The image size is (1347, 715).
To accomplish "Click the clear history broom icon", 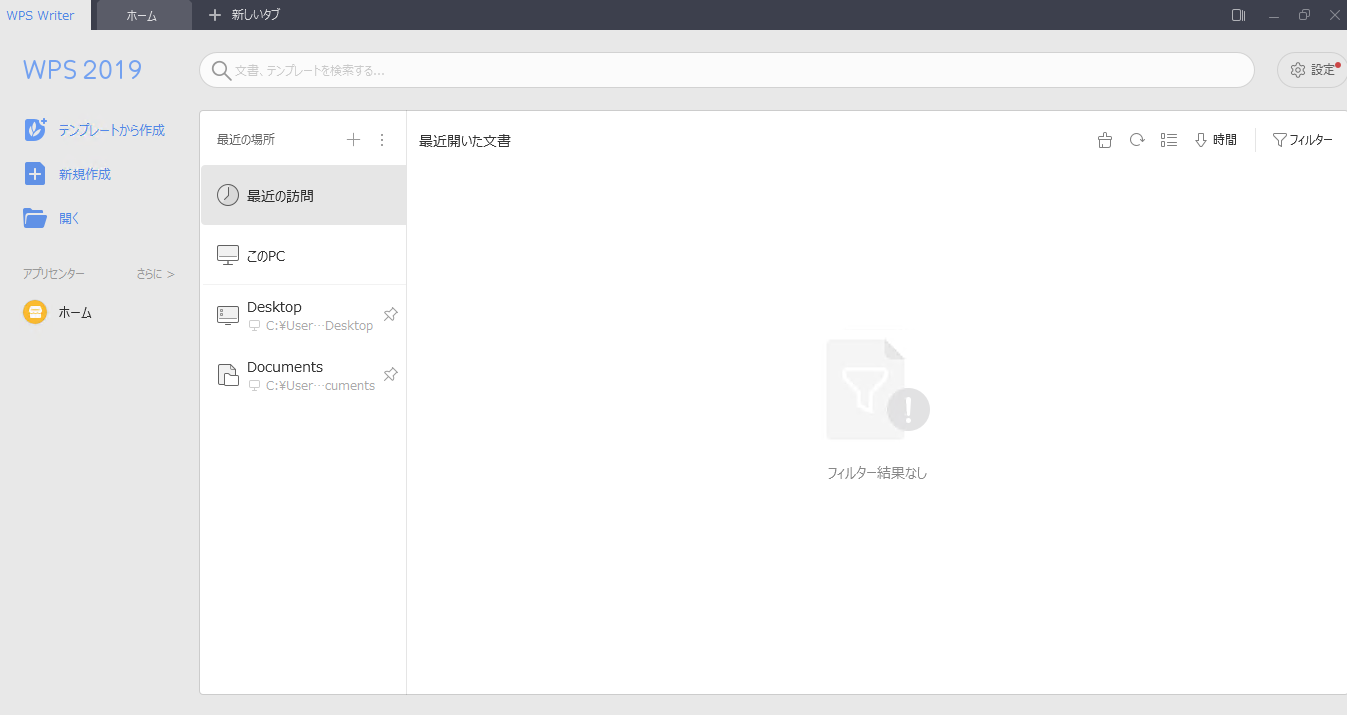I will click(1105, 140).
